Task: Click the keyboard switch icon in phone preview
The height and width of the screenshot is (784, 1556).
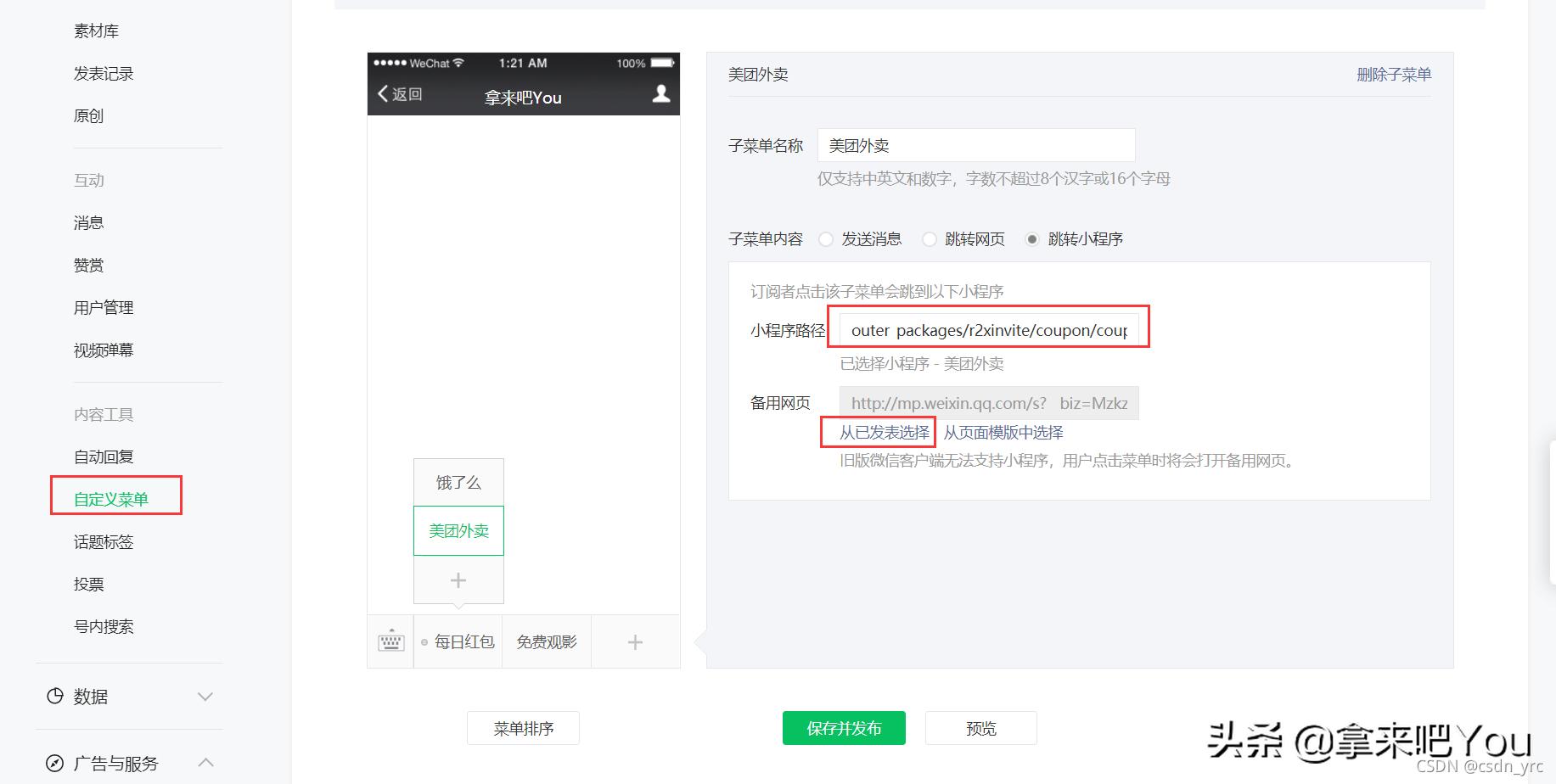Action: coord(390,641)
